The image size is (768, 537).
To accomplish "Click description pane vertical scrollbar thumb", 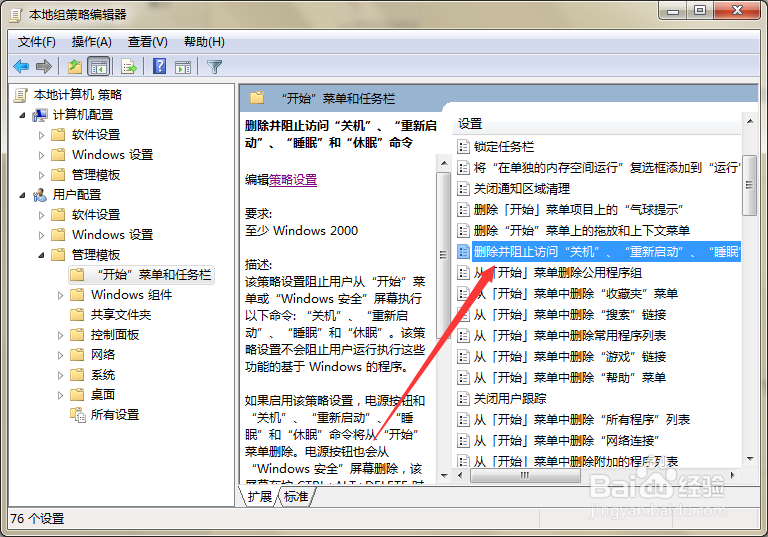I will (x=444, y=255).
